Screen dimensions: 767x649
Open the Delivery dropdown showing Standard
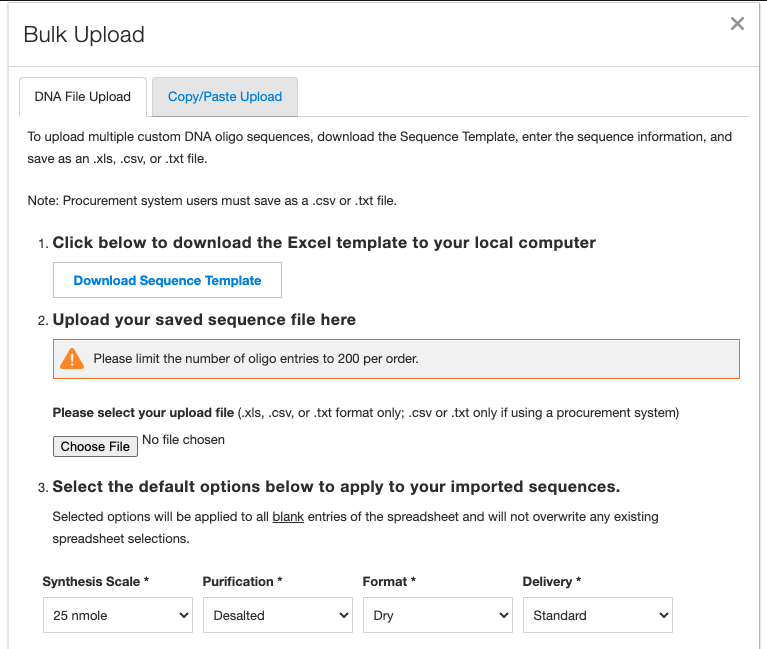[598, 615]
